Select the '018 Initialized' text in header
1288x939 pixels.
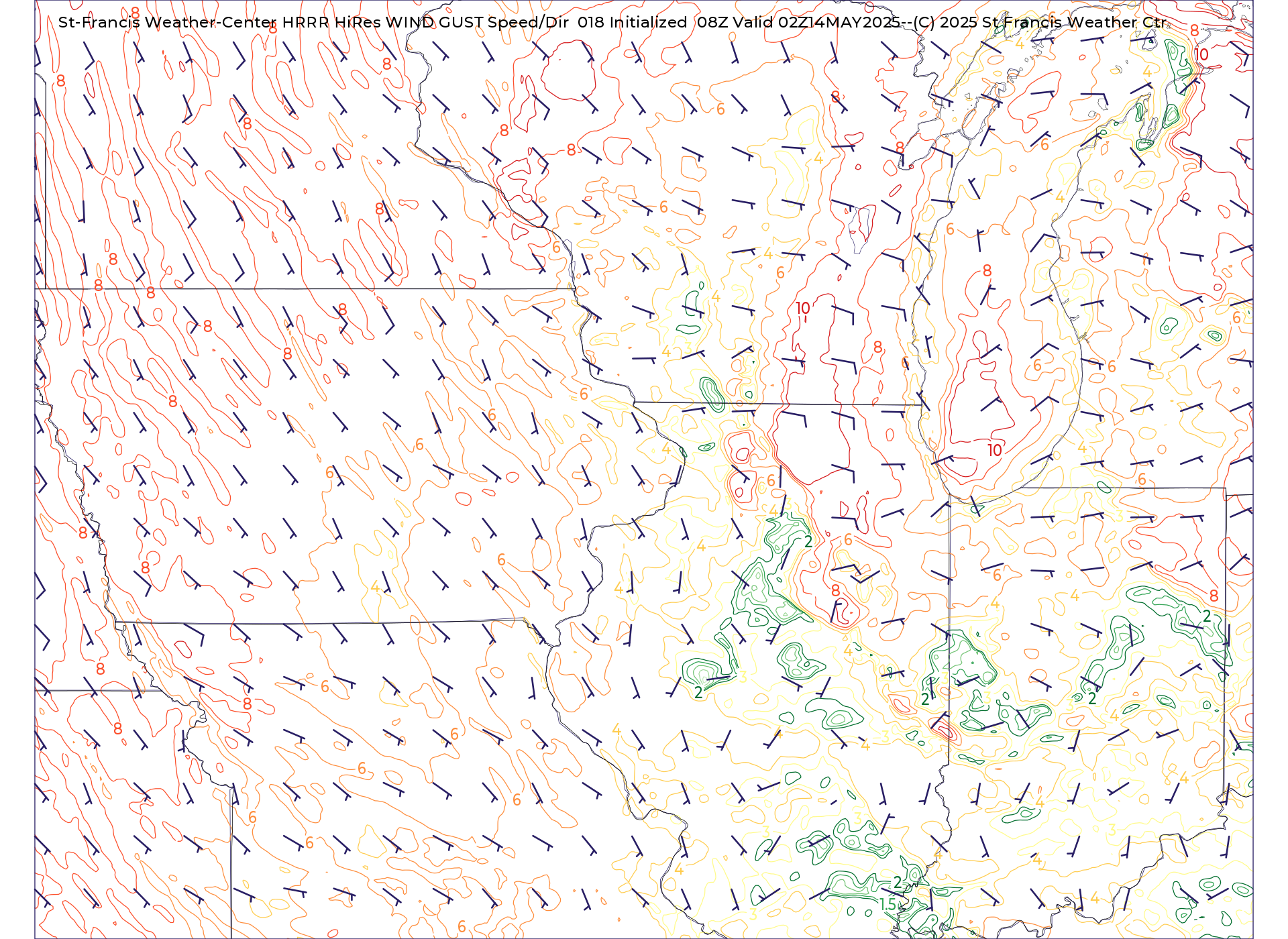(632, 22)
